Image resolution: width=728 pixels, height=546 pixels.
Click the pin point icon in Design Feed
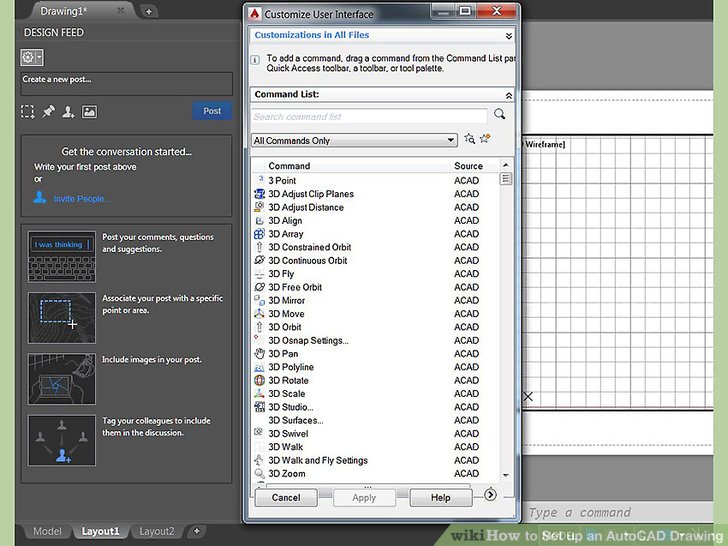(48, 111)
